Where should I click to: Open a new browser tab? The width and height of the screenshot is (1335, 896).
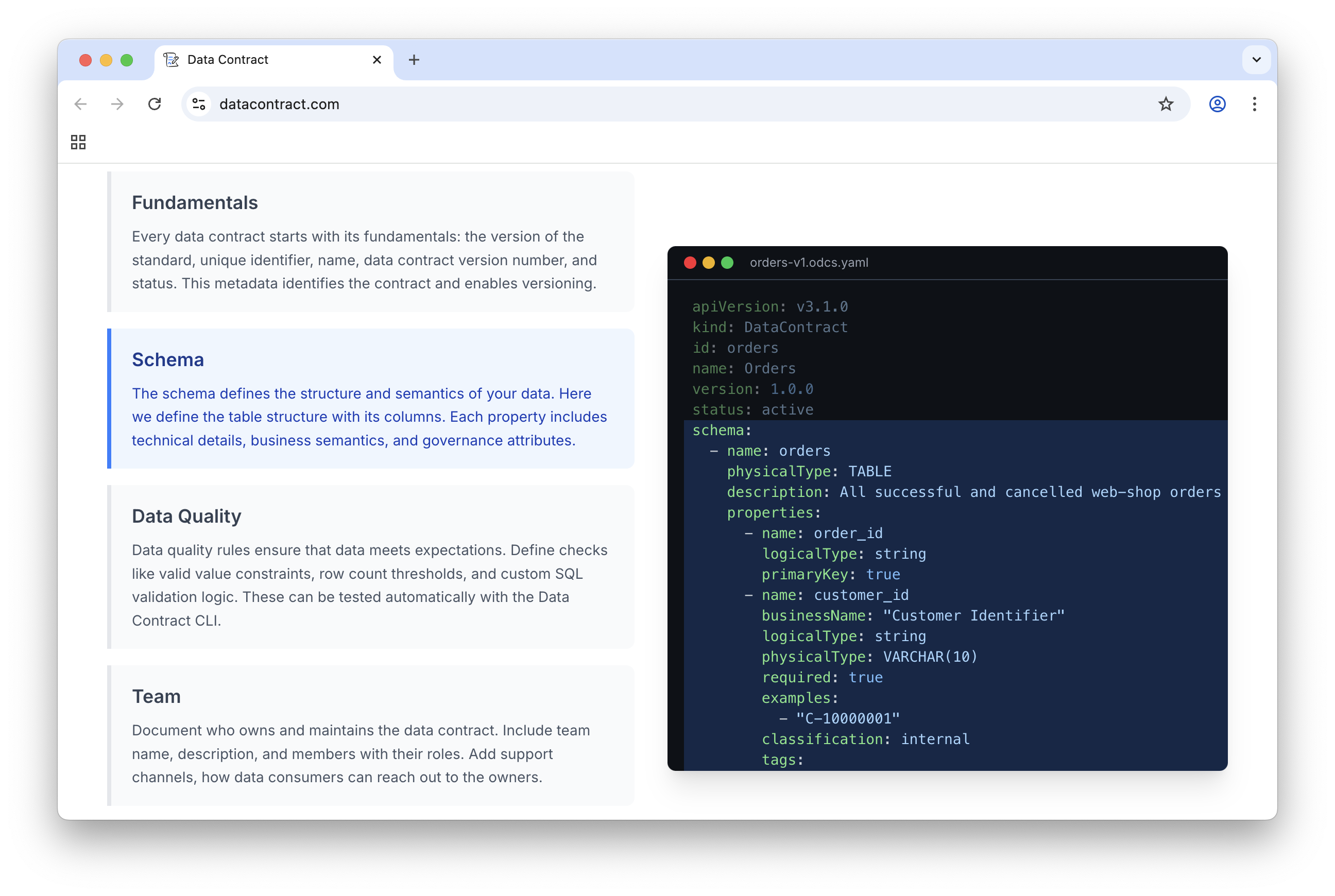(x=414, y=60)
